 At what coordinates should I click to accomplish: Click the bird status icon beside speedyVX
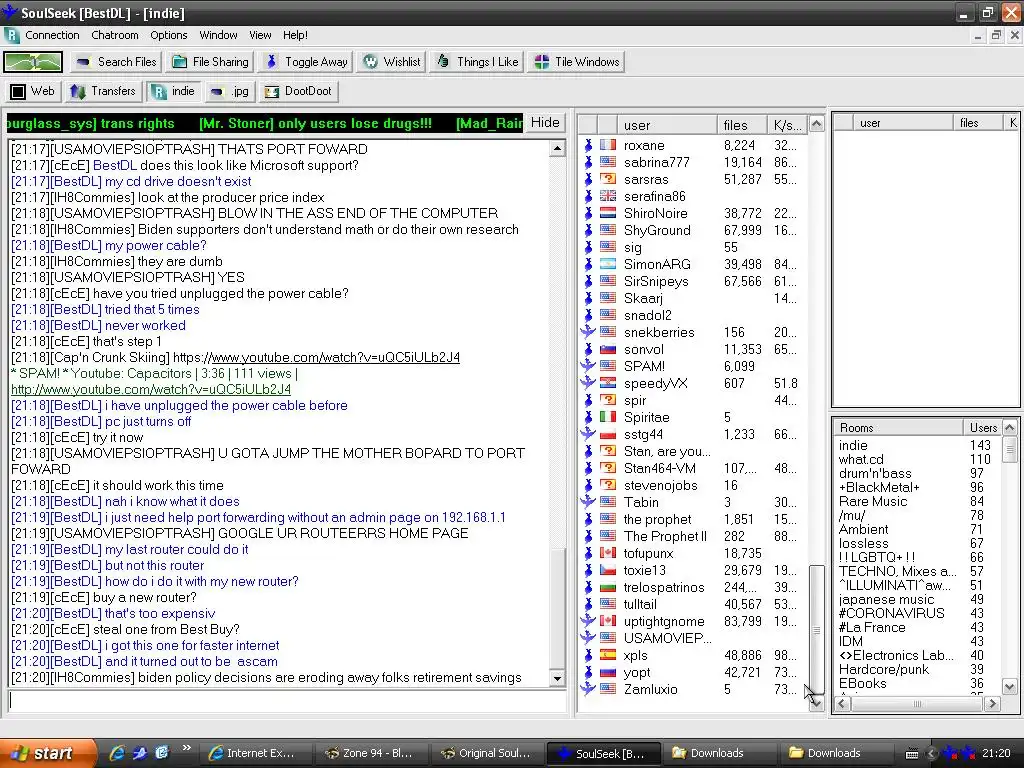pos(588,383)
